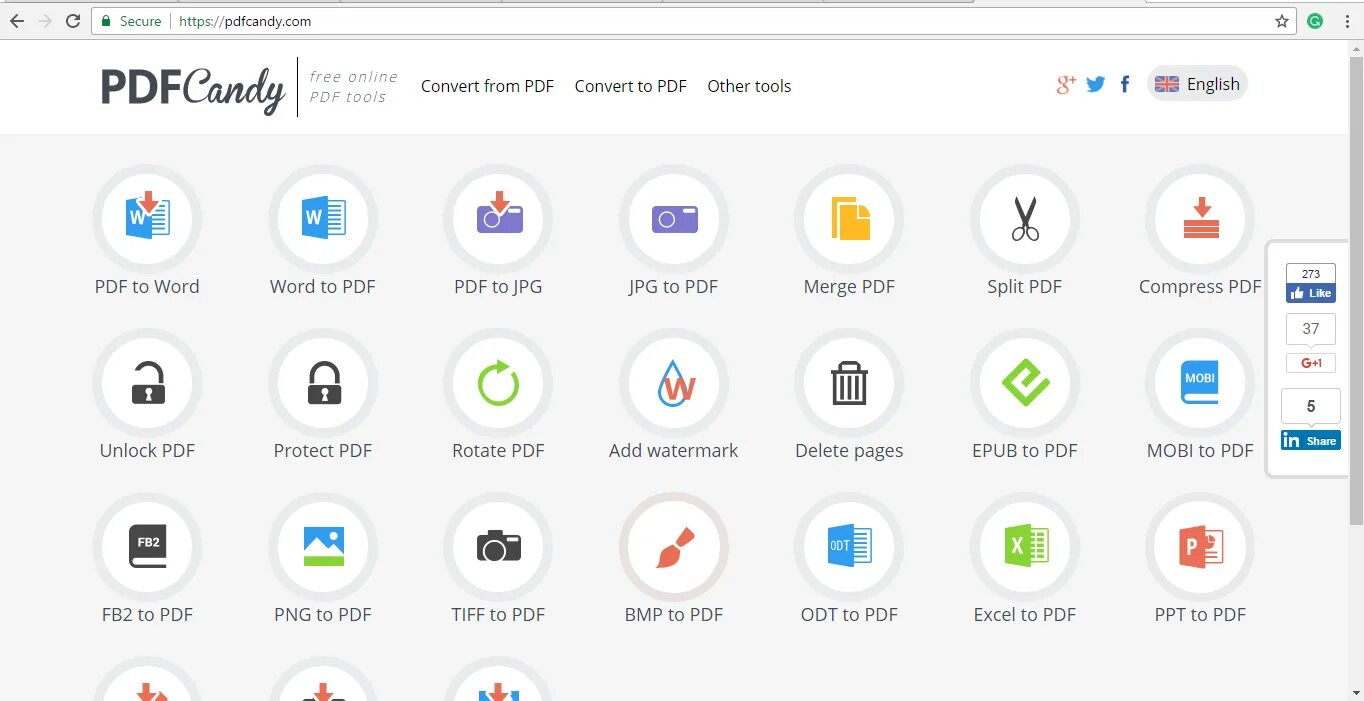Click the Google Plus icon in header

pyautogui.click(x=1066, y=85)
